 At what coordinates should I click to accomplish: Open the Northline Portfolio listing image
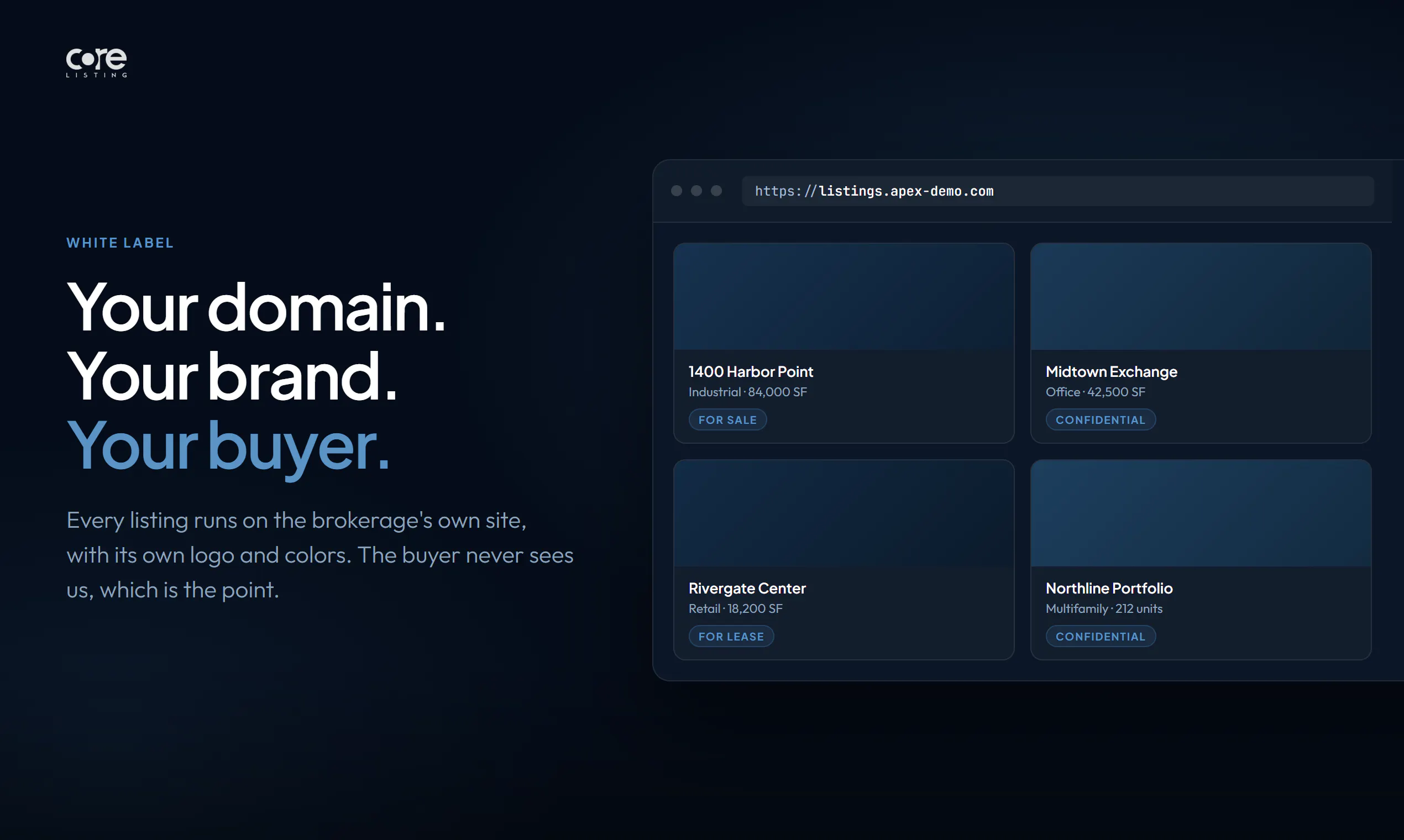(1201, 513)
